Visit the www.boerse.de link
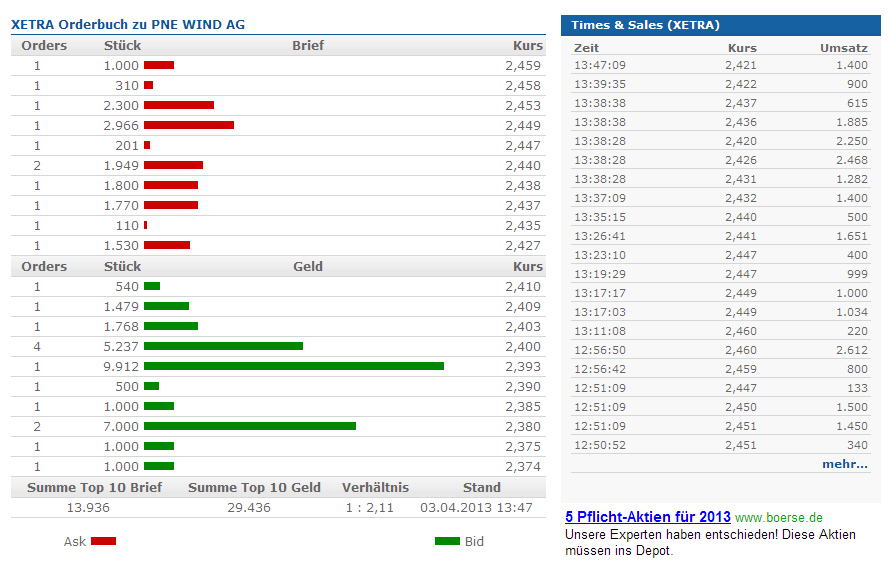 (x=779, y=518)
